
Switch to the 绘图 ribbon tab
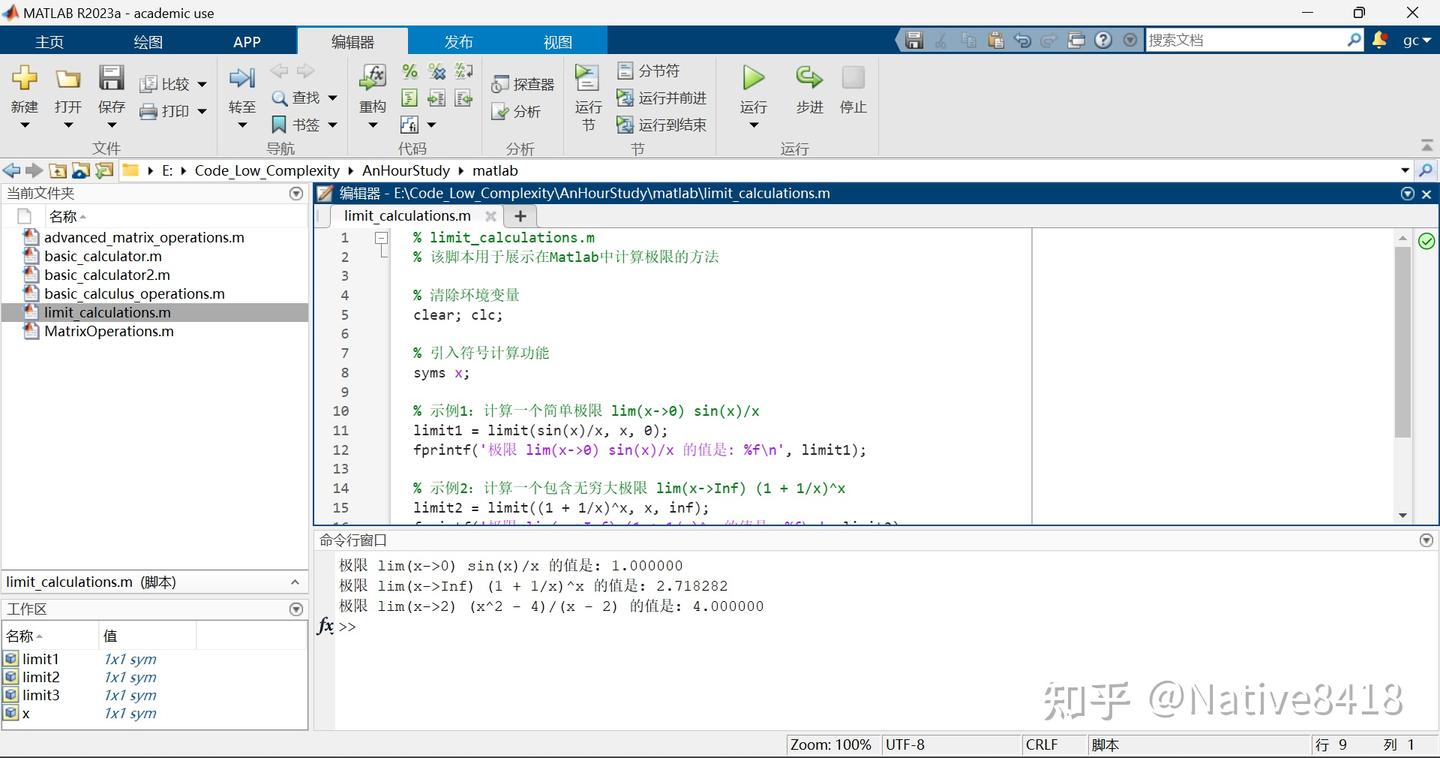[146, 41]
